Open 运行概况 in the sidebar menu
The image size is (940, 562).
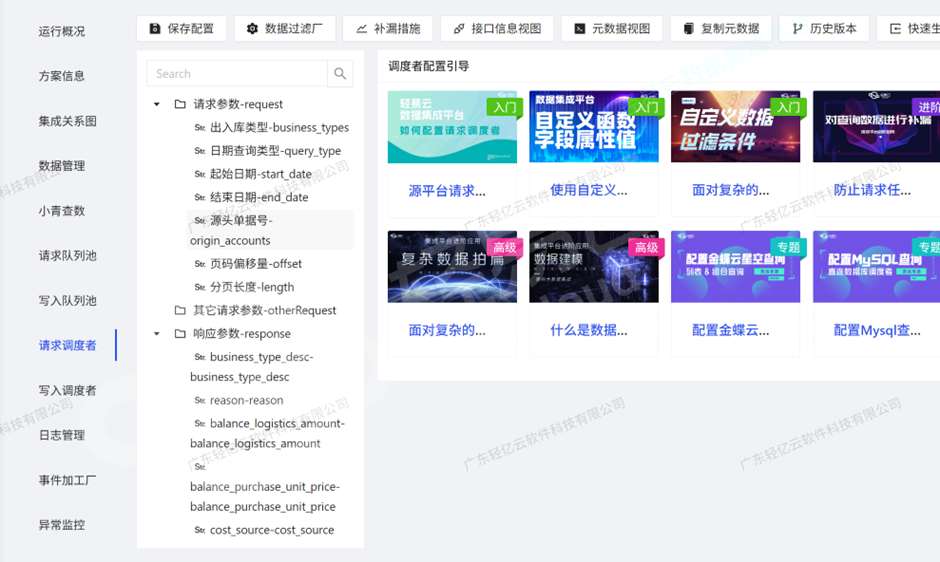tap(62, 31)
